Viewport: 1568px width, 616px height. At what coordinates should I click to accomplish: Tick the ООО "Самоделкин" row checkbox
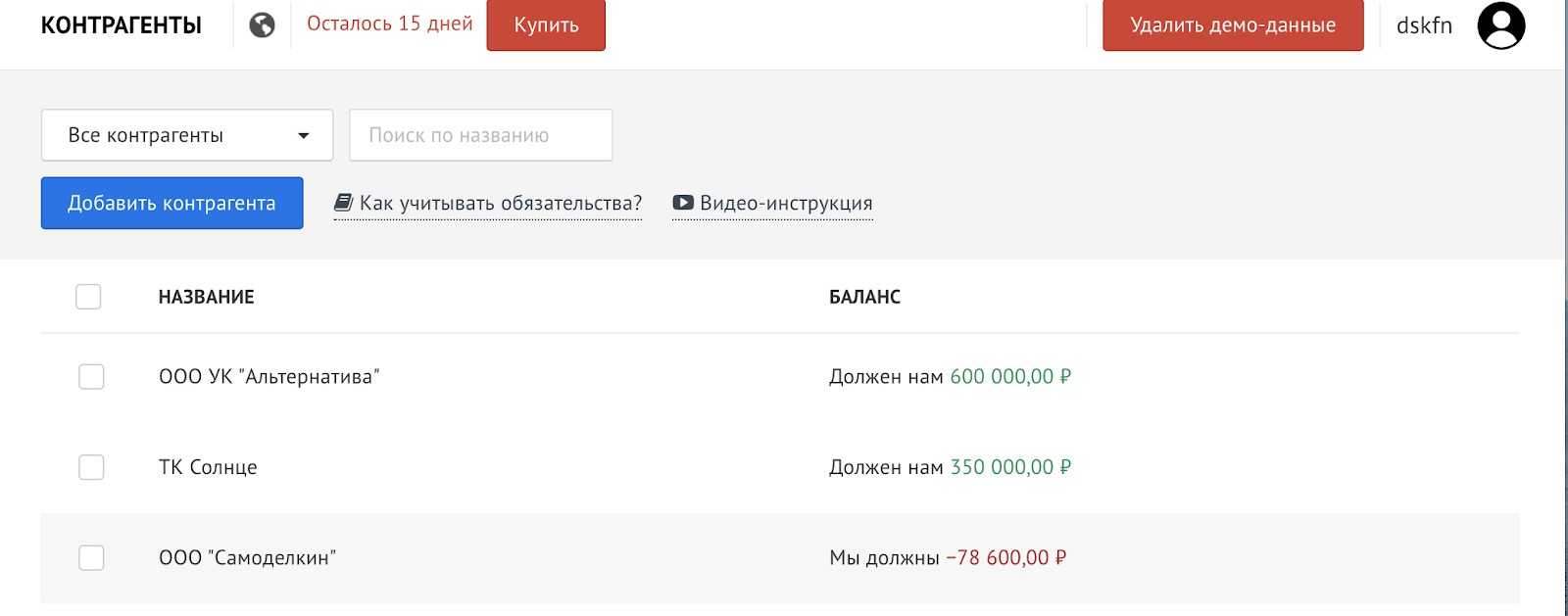91,558
